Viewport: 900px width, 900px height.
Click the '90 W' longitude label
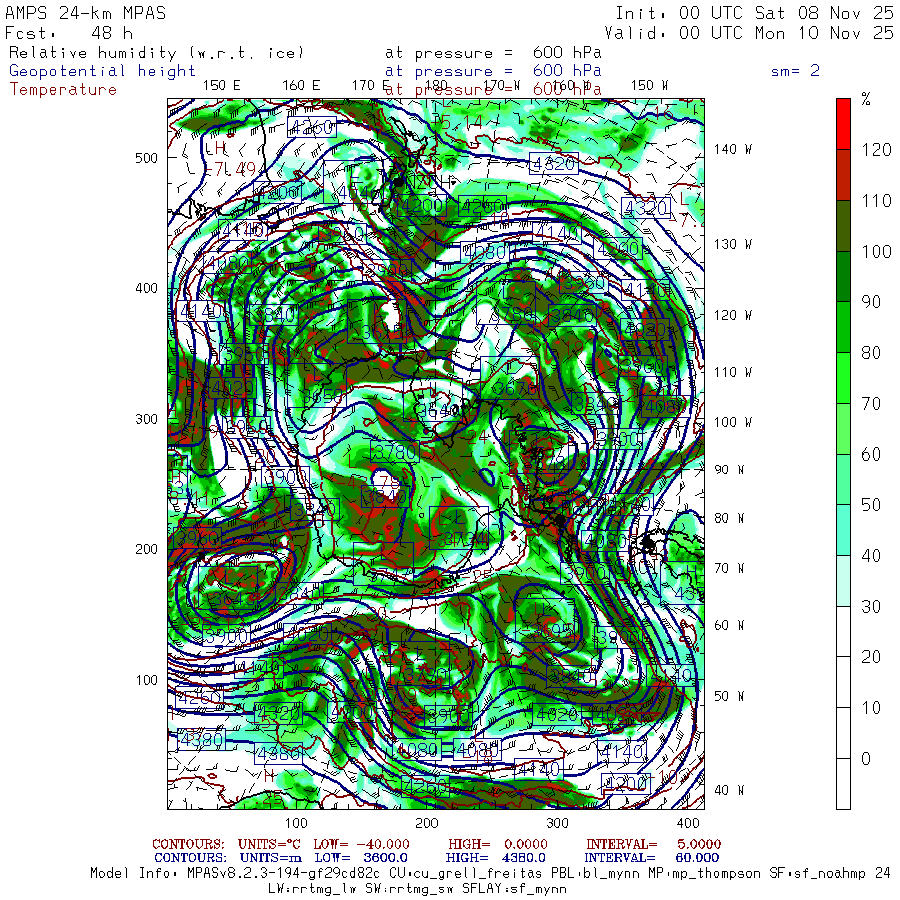click(x=729, y=470)
